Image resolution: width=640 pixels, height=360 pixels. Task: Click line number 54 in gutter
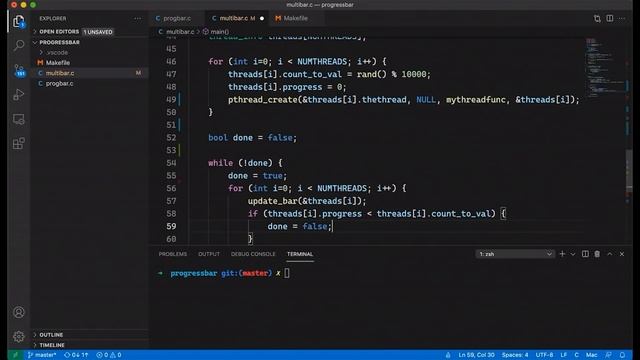171,163
